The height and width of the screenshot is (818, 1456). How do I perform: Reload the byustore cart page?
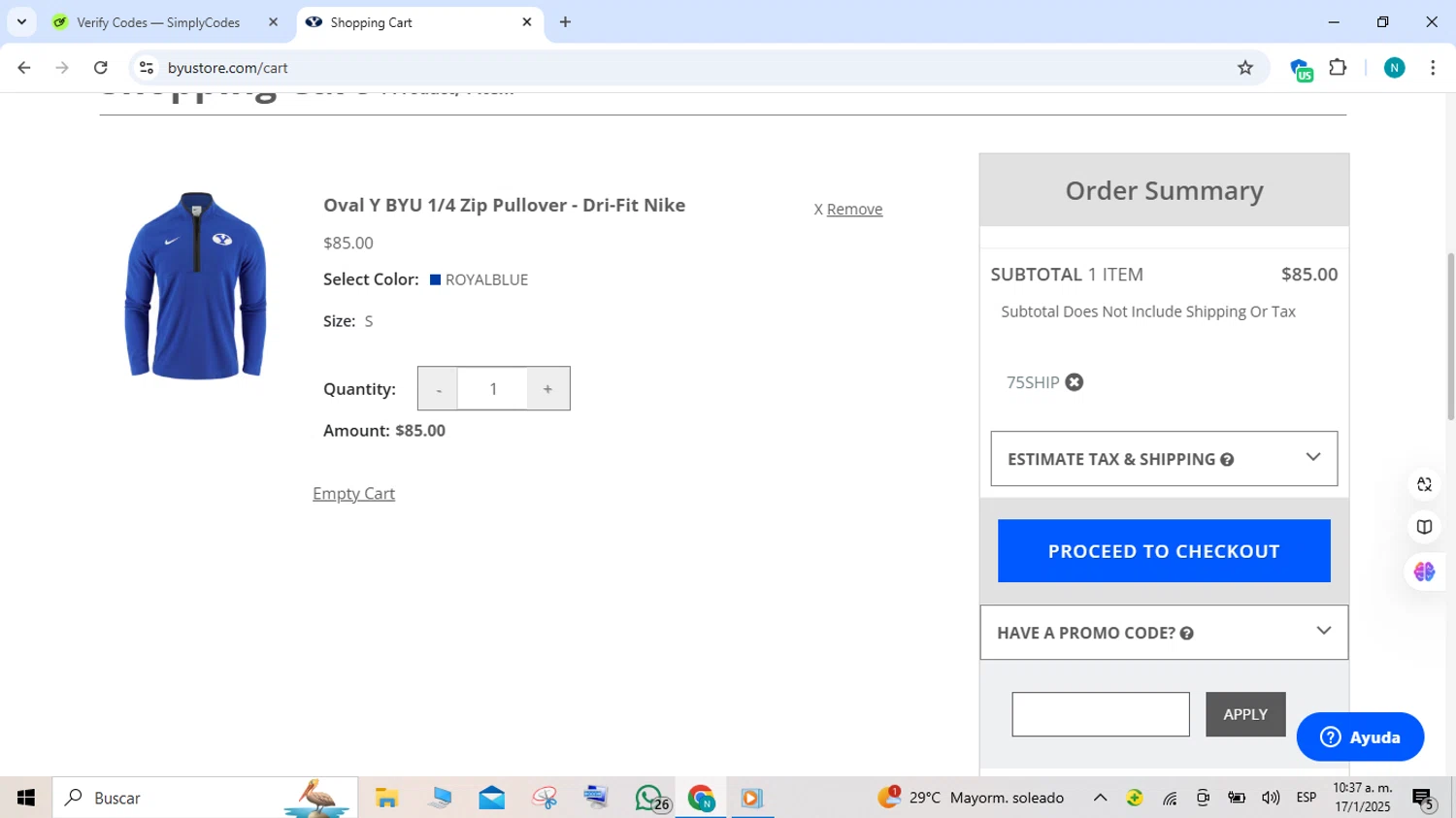click(x=100, y=68)
